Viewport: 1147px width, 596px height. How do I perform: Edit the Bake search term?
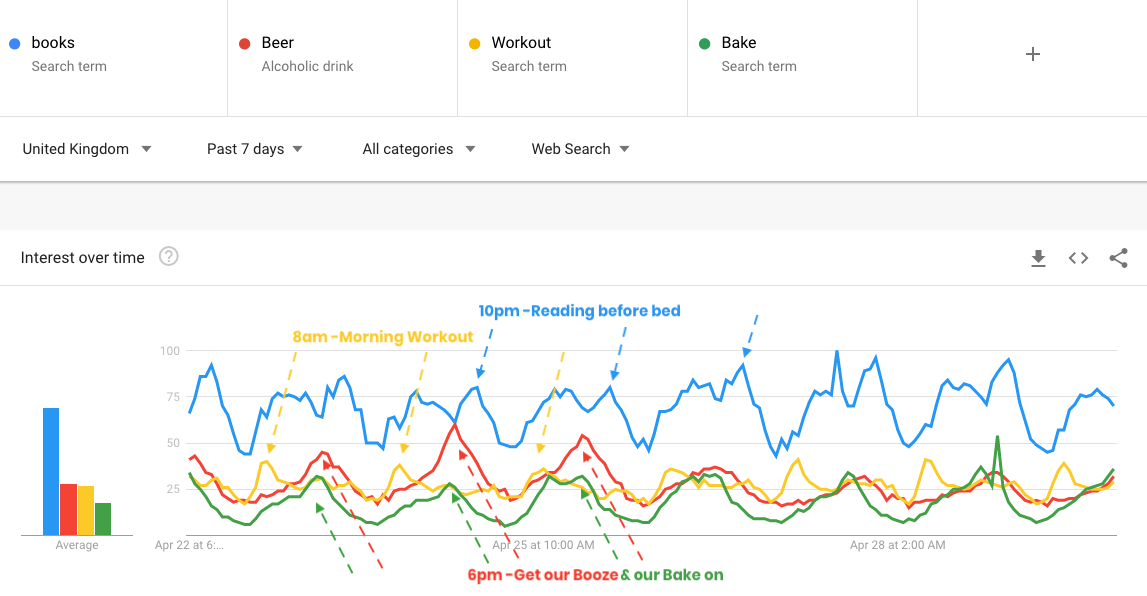tap(739, 43)
